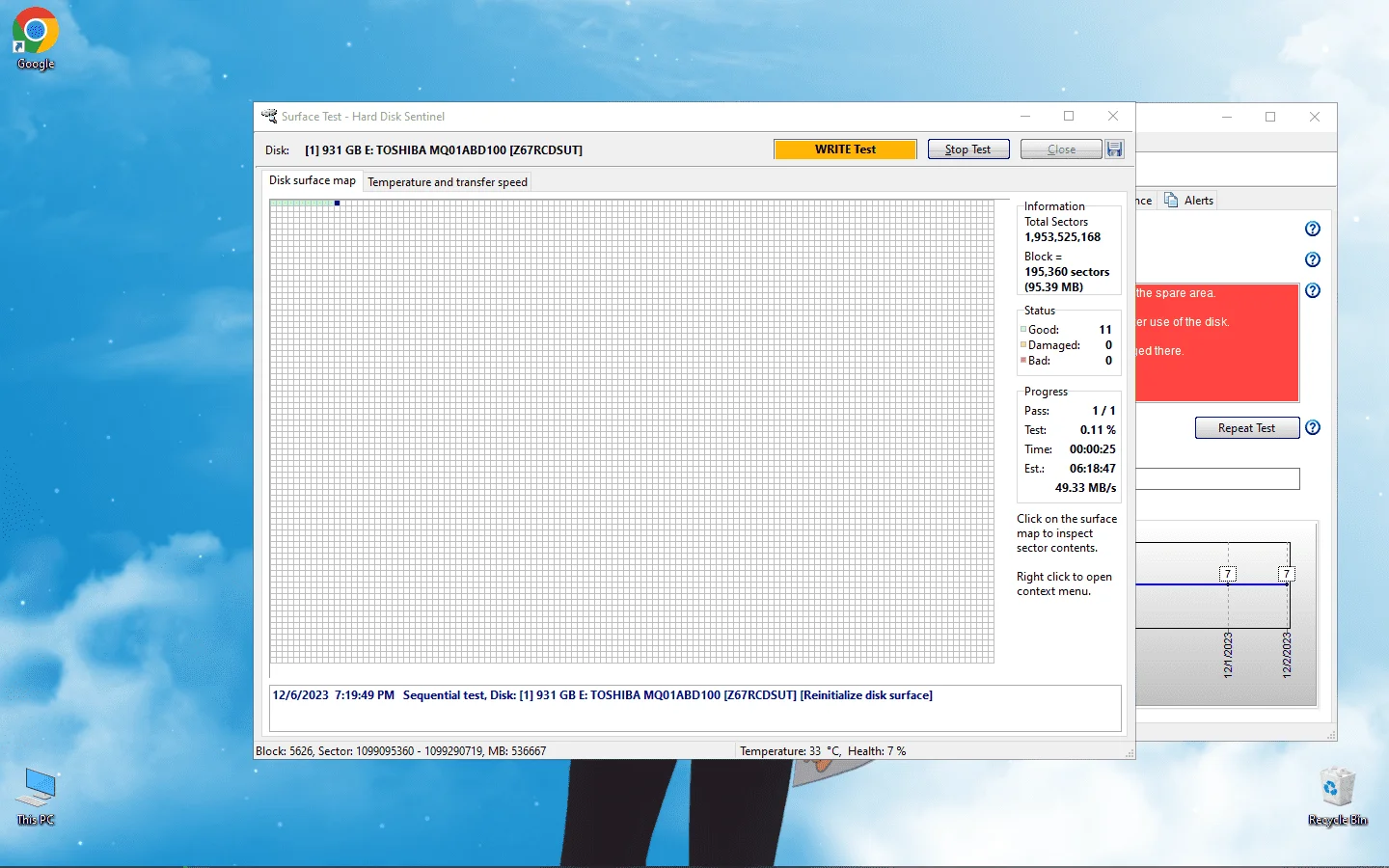Click the sequential test log entry line

coord(603,695)
